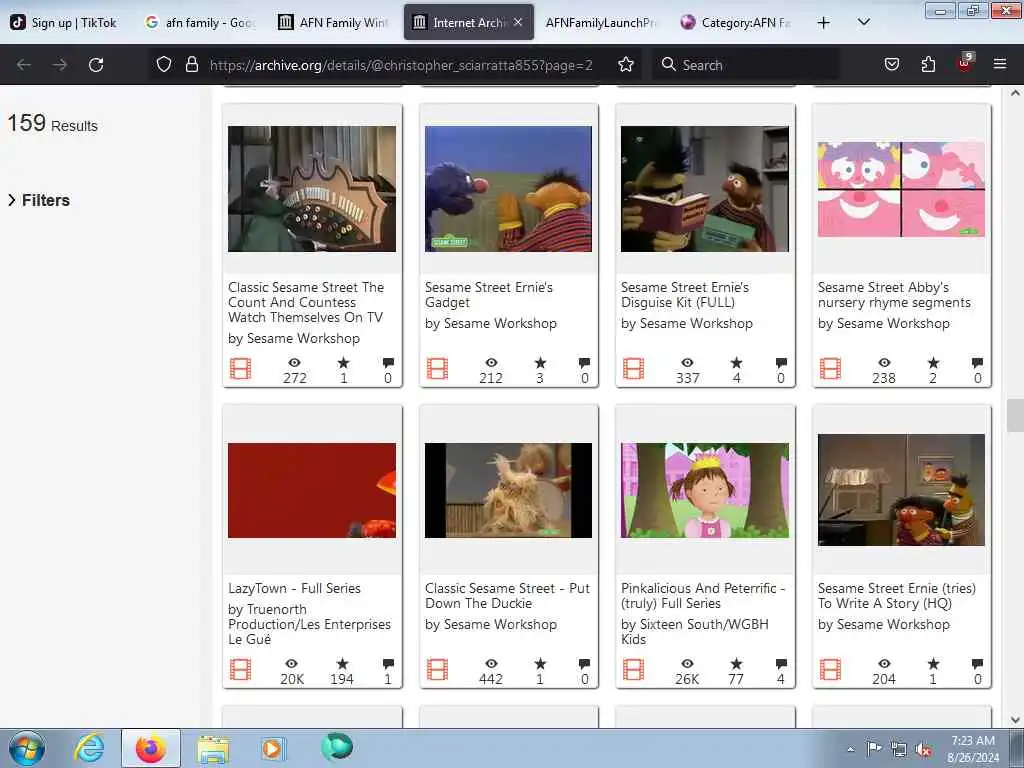Open the 'LazyTown - Full Series' title
This screenshot has width=1024, height=768.
point(295,588)
